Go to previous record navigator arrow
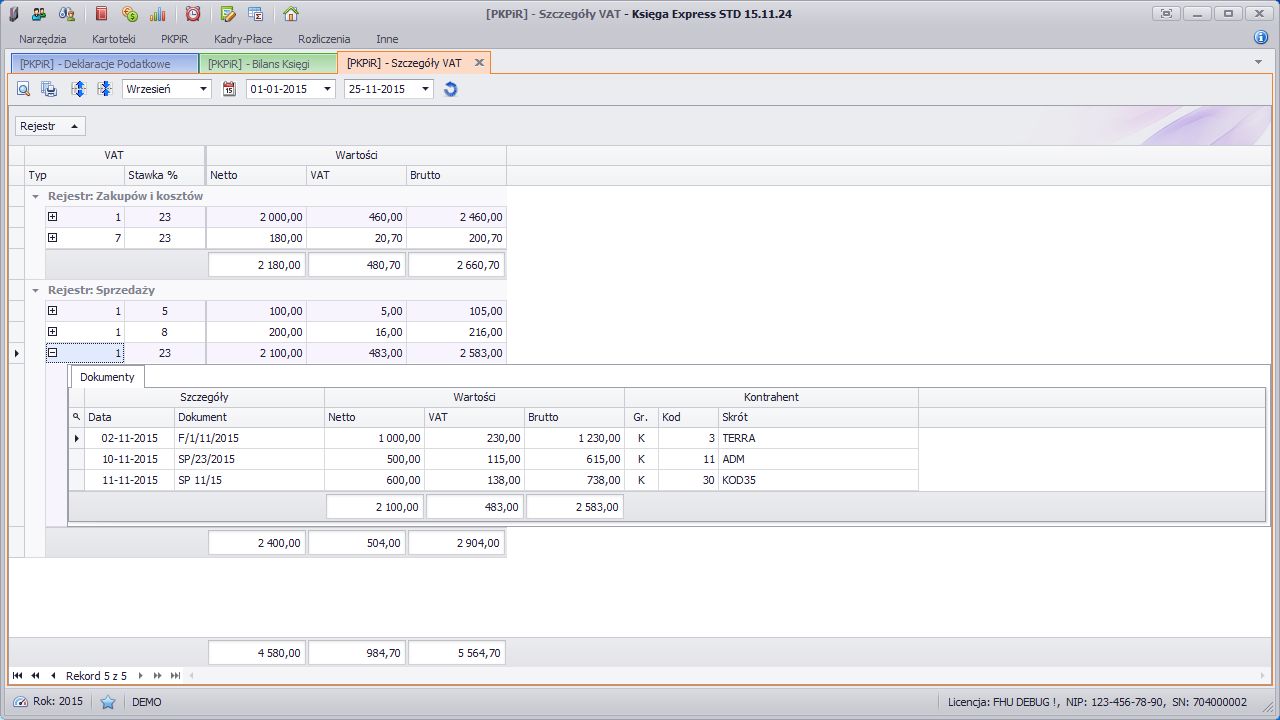 [x=53, y=676]
